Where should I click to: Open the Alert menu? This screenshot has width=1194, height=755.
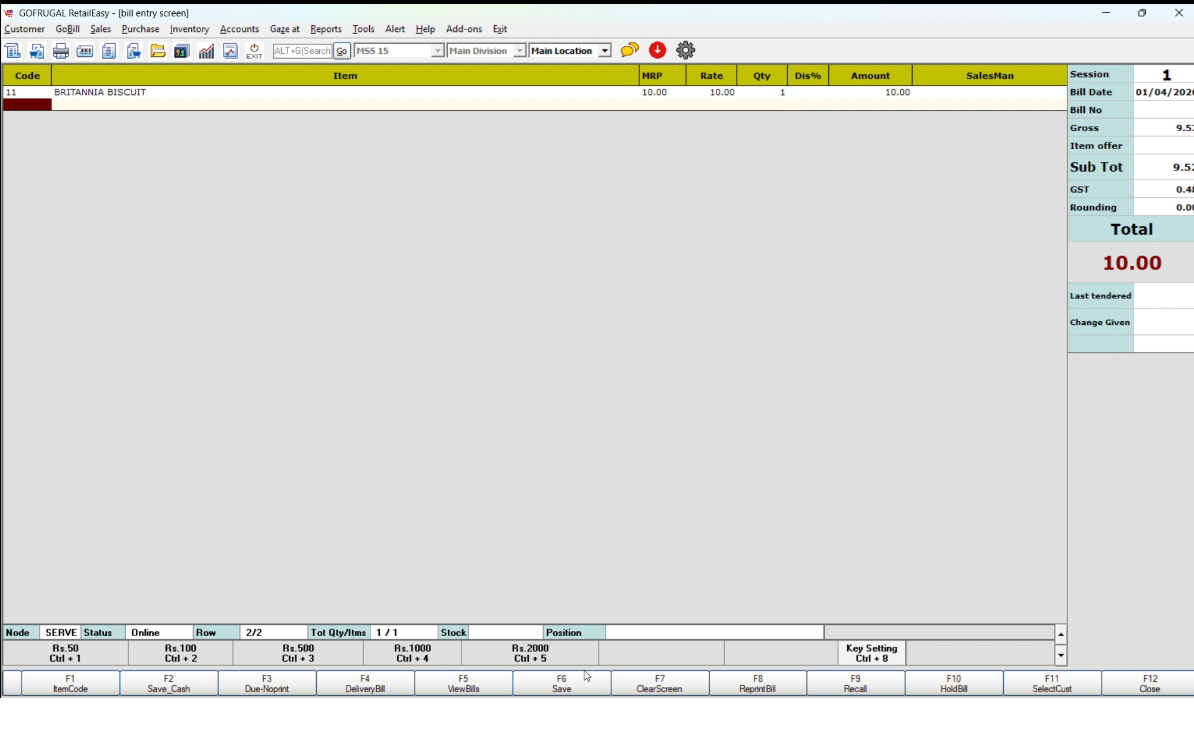tap(395, 29)
